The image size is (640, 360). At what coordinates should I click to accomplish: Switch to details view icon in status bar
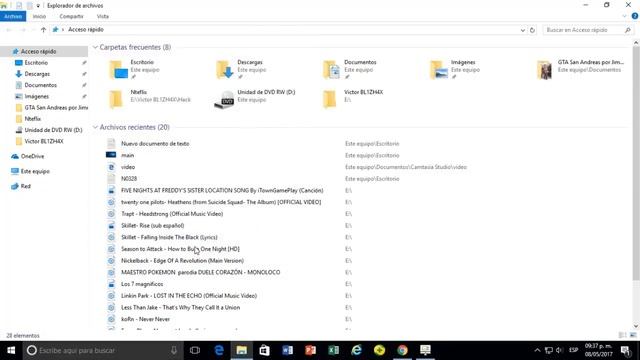(622, 336)
